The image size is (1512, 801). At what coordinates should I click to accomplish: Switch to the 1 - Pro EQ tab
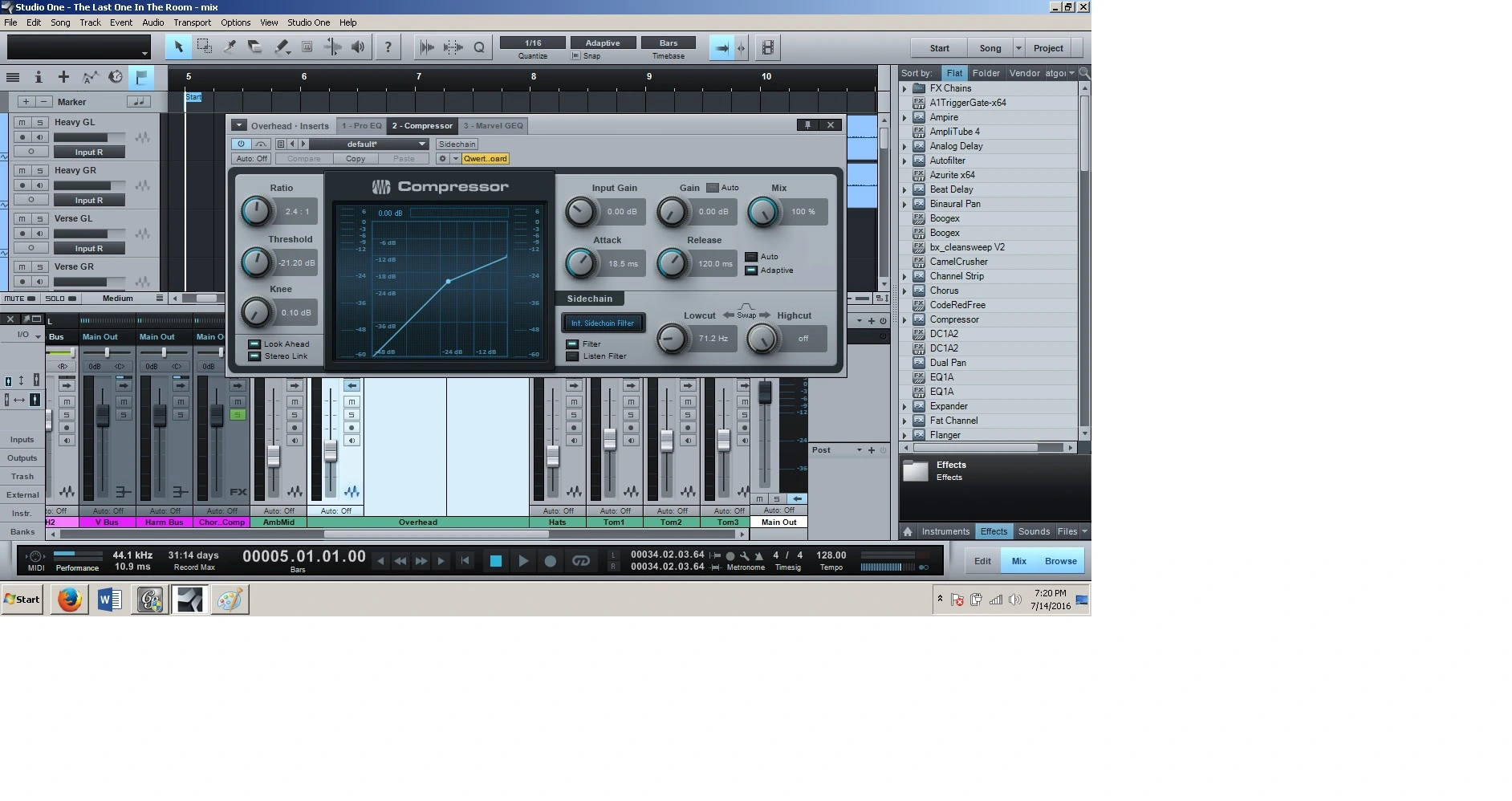coord(361,125)
